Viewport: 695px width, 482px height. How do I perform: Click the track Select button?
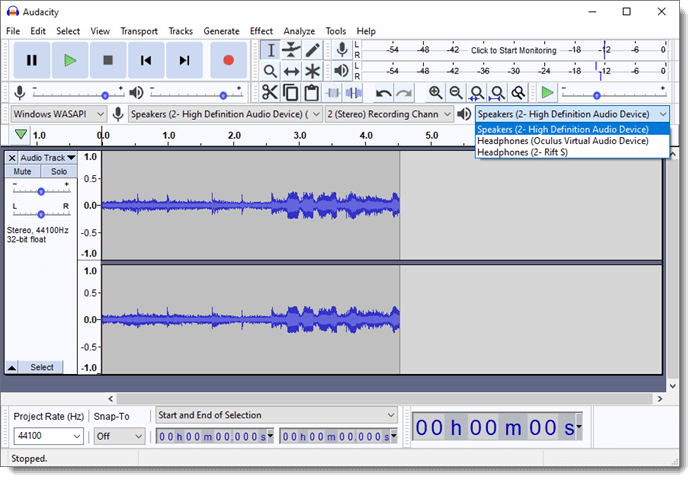coord(42,367)
